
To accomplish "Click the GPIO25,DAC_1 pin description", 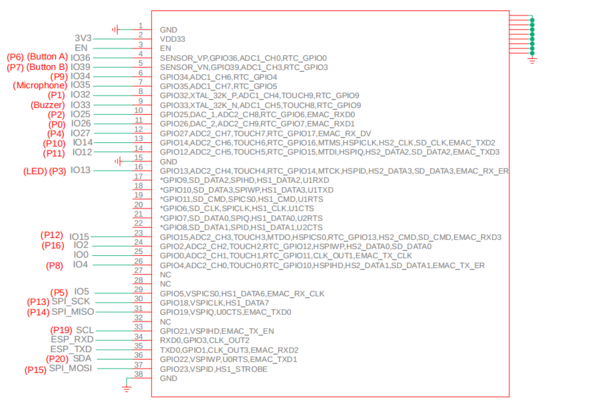I will 258,114.
